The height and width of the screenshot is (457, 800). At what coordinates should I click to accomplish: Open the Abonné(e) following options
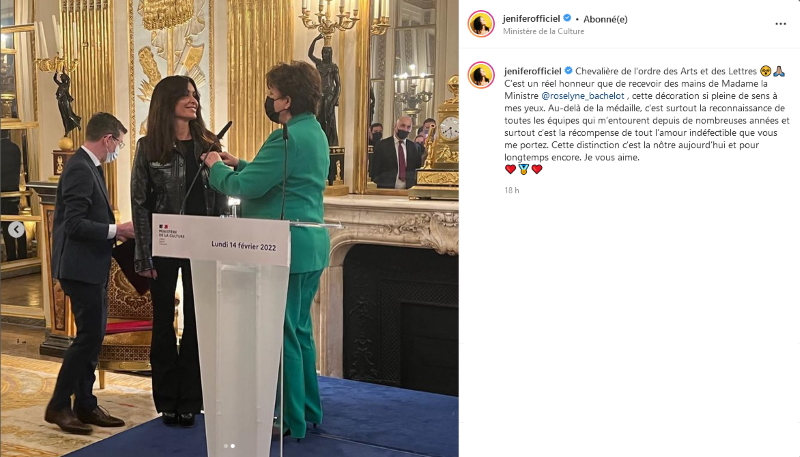(605, 19)
